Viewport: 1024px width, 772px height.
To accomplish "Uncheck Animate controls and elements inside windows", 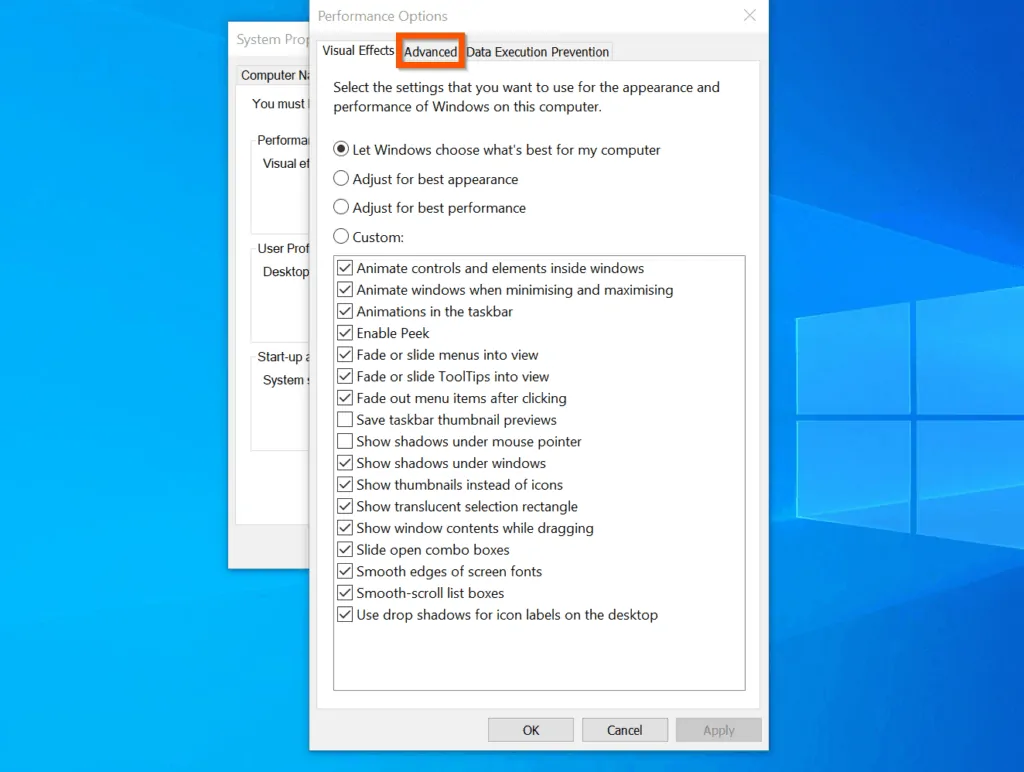I will point(346,268).
